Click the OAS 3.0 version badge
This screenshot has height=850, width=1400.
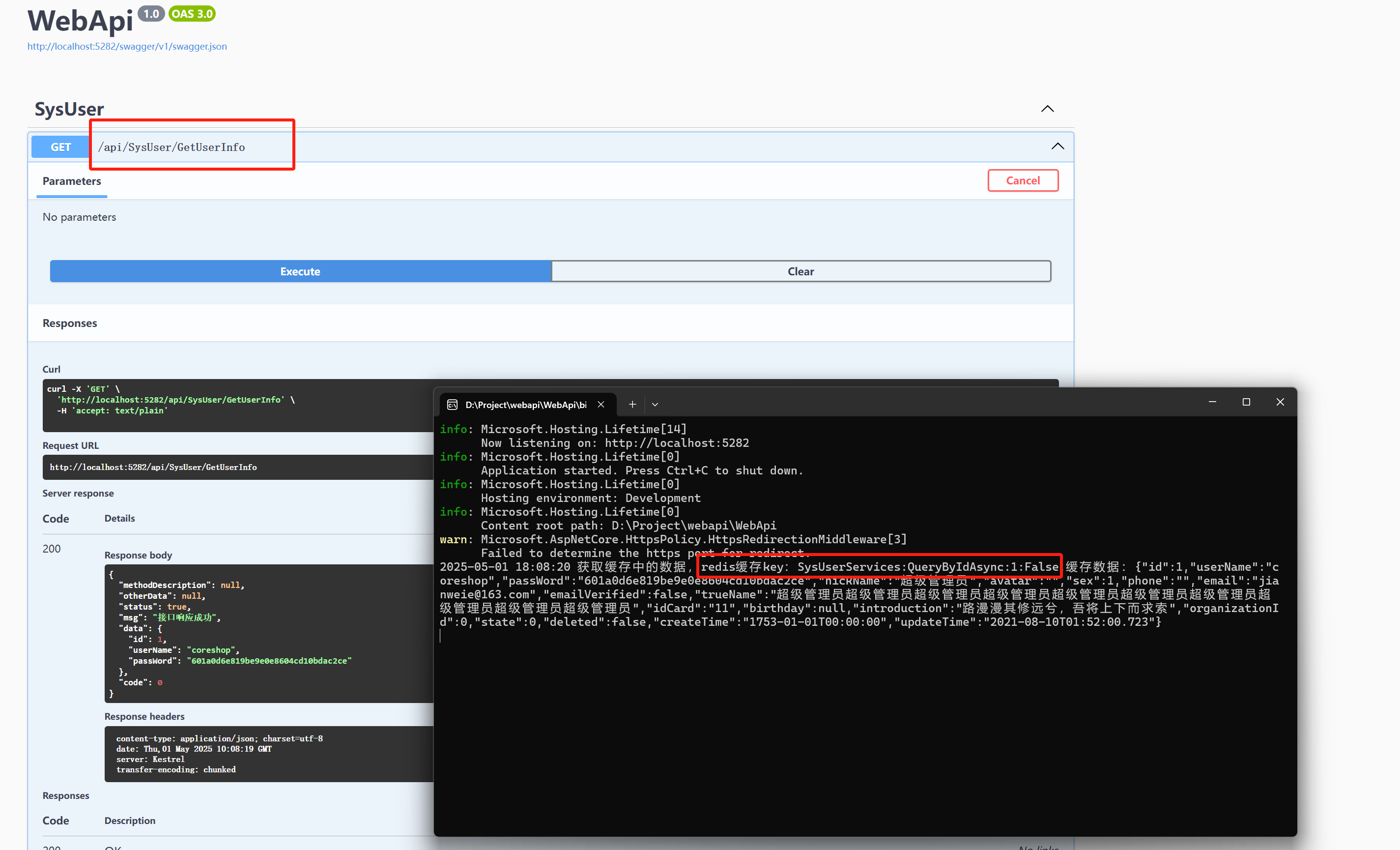point(192,14)
